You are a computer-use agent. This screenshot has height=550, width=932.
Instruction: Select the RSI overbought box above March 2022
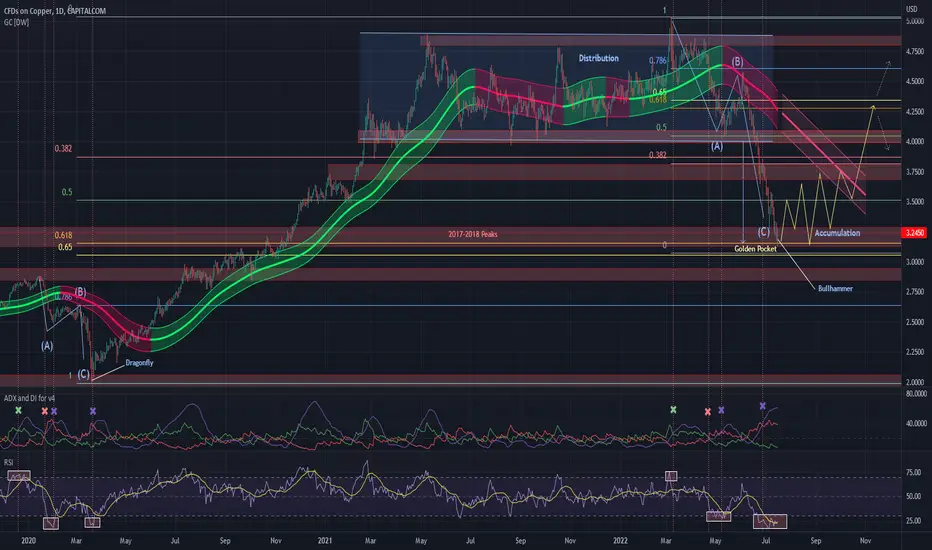click(670, 476)
